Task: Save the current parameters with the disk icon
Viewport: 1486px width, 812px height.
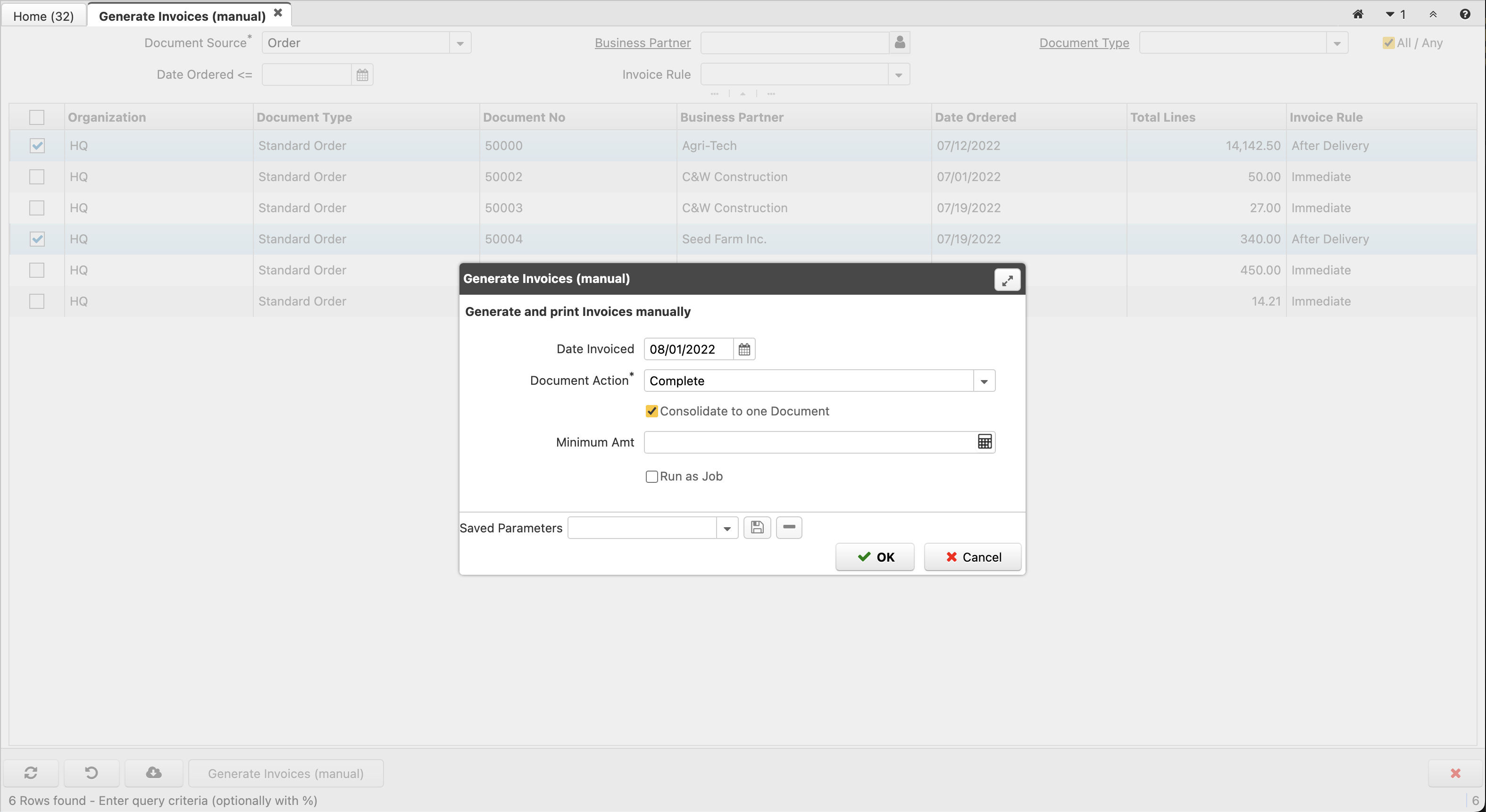Action: pos(757,527)
